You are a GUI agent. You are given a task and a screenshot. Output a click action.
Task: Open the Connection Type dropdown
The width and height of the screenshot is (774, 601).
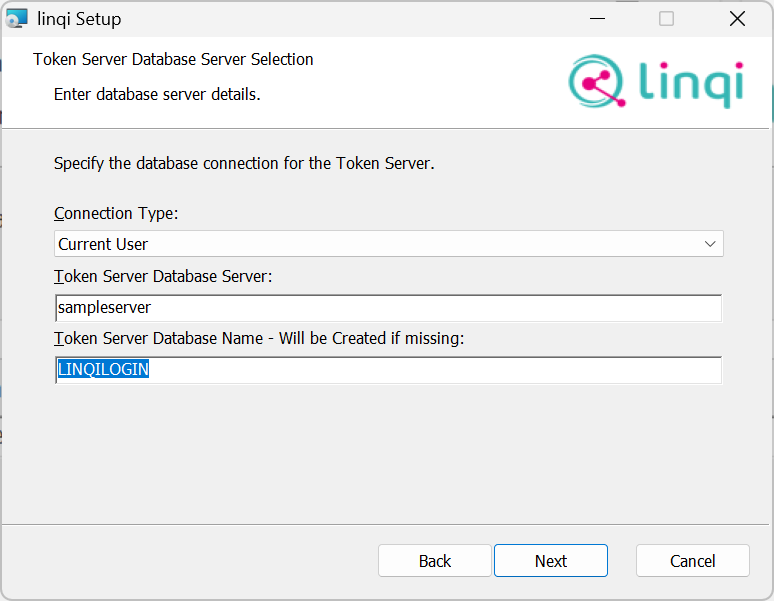click(x=388, y=244)
